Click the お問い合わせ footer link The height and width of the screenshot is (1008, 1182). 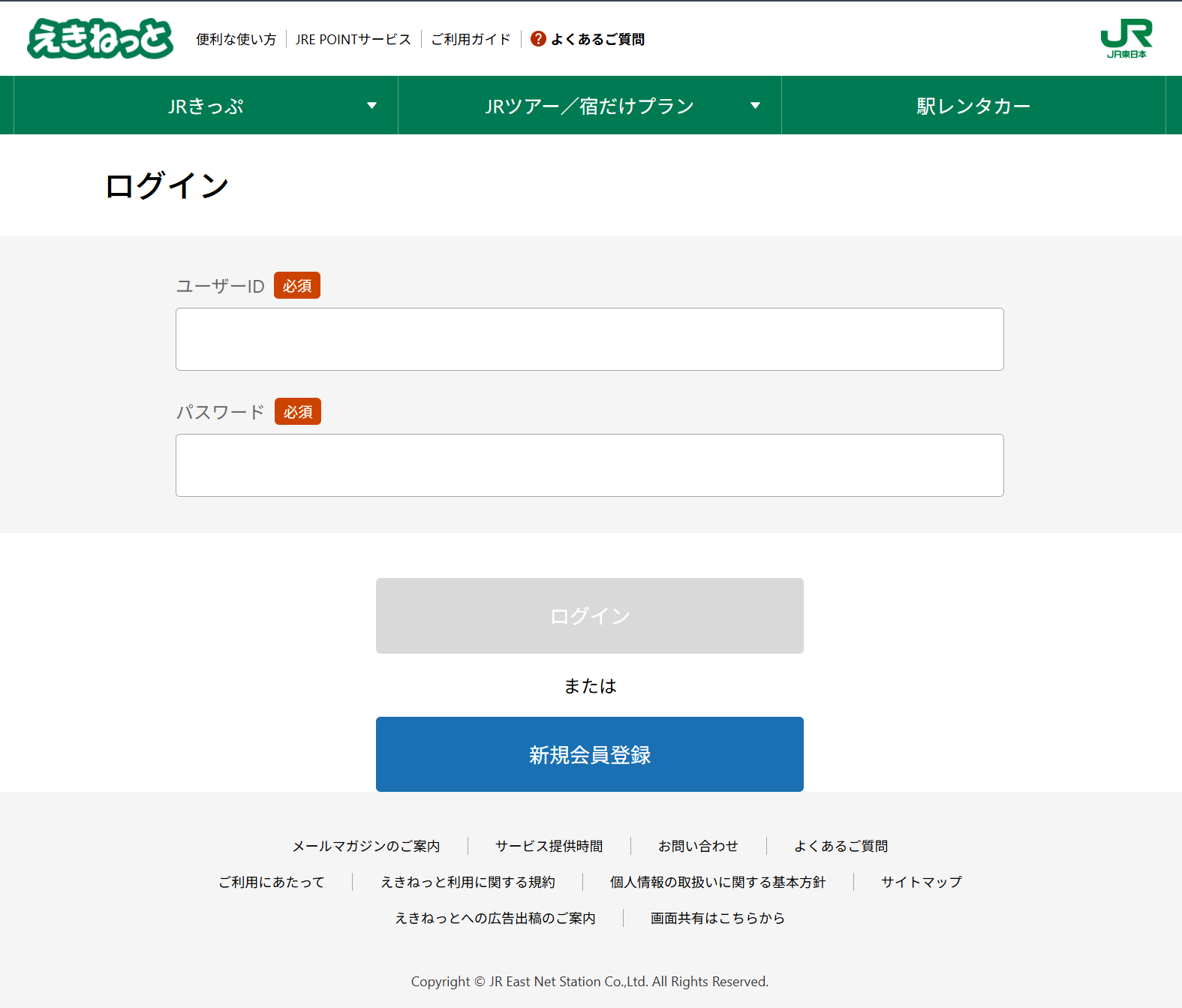(x=698, y=846)
